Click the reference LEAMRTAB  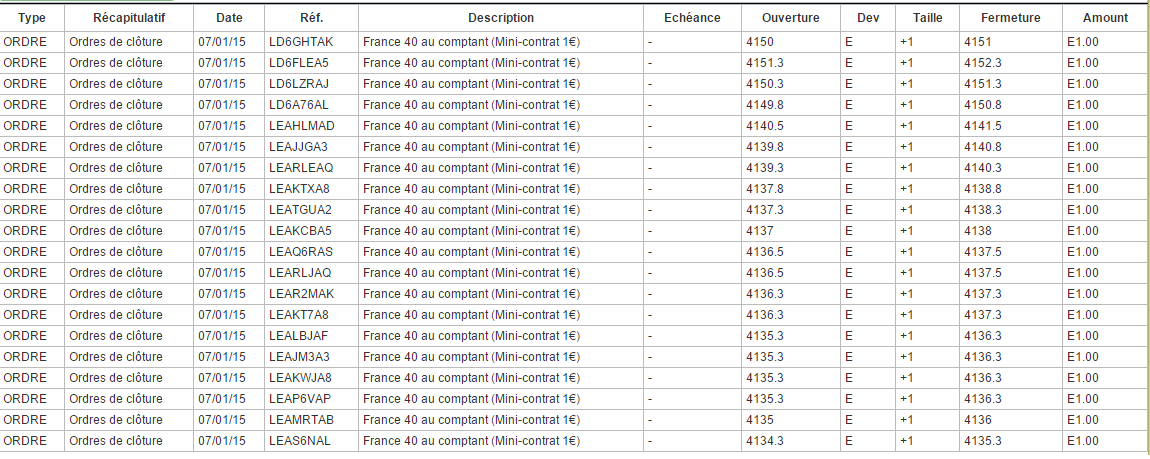tap(301, 420)
